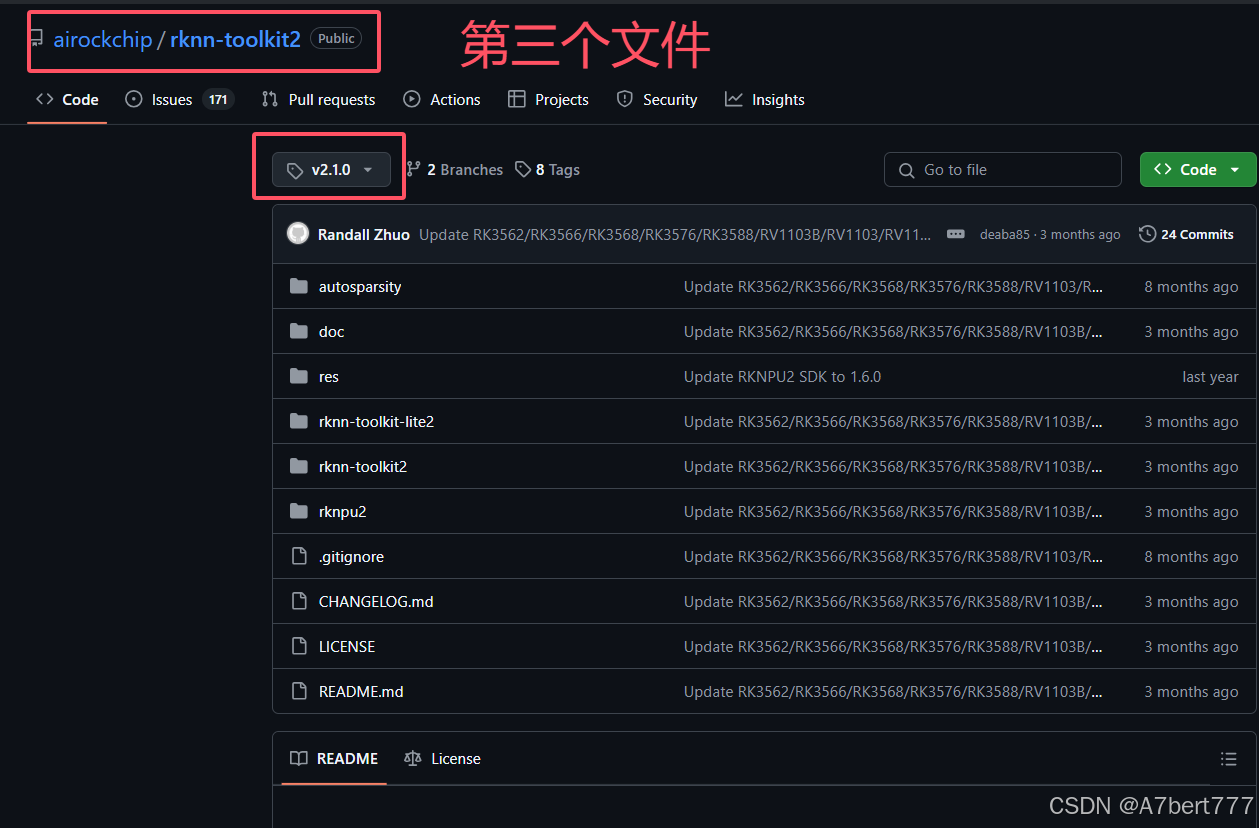Screen dimensions: 1259x828
Task: Open commit message for LICENSE row
Action: click(x=893, y=647)
